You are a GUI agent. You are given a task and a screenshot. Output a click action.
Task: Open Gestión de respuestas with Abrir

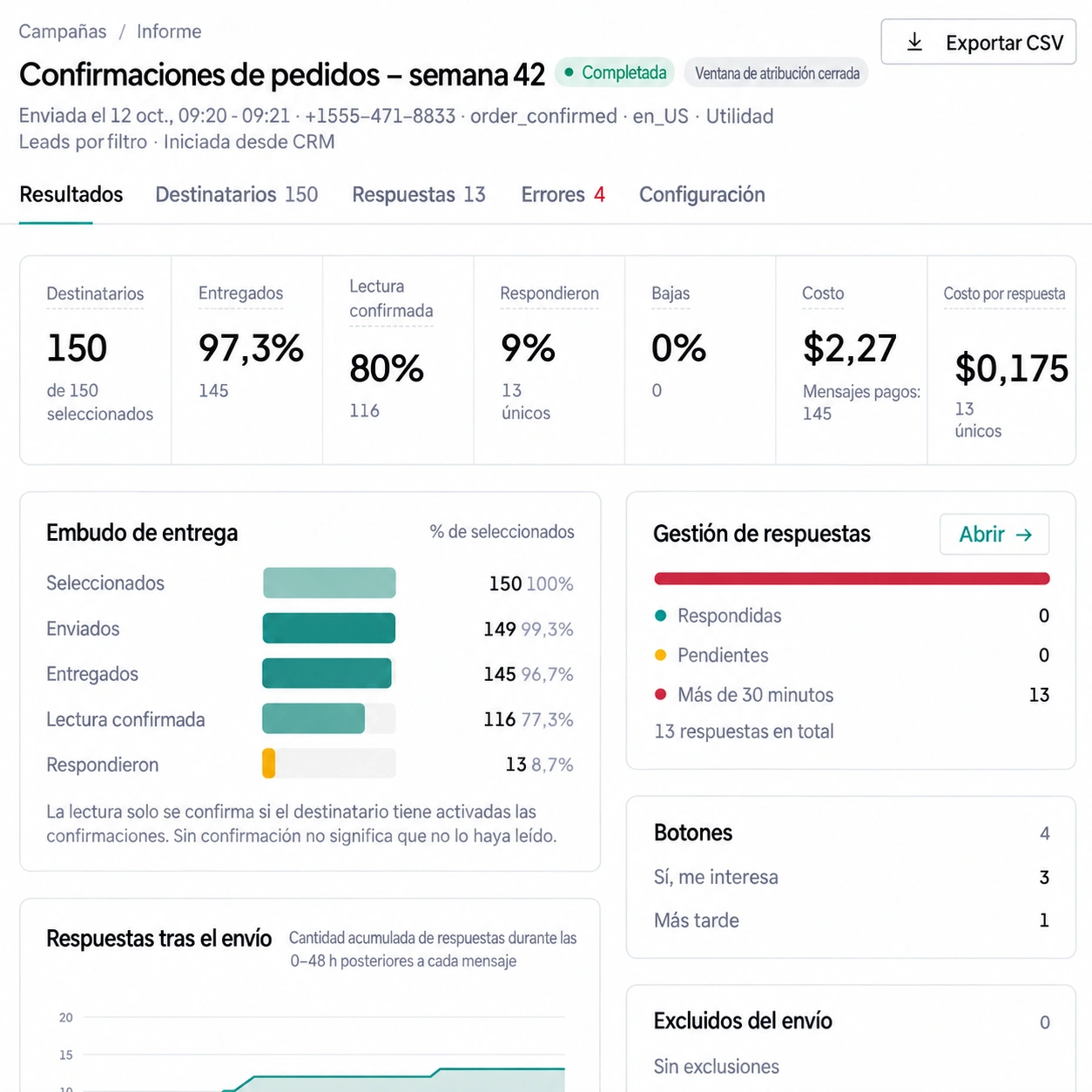[x=994, y=534]
